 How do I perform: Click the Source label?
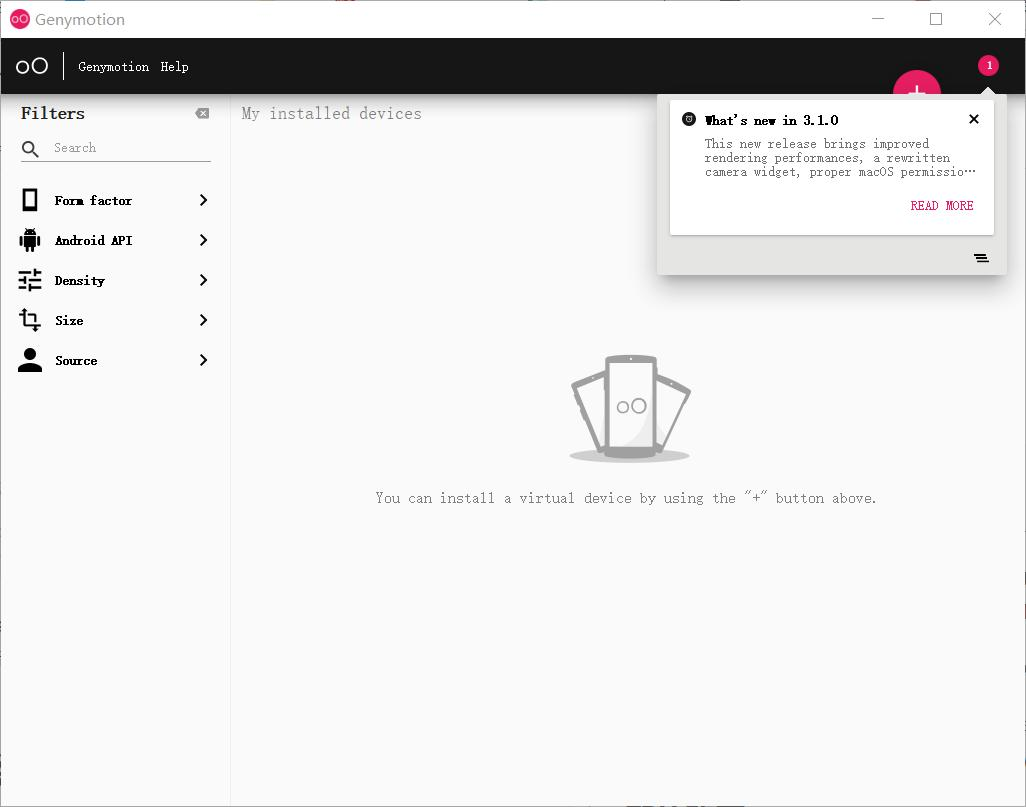pos(76,361)
